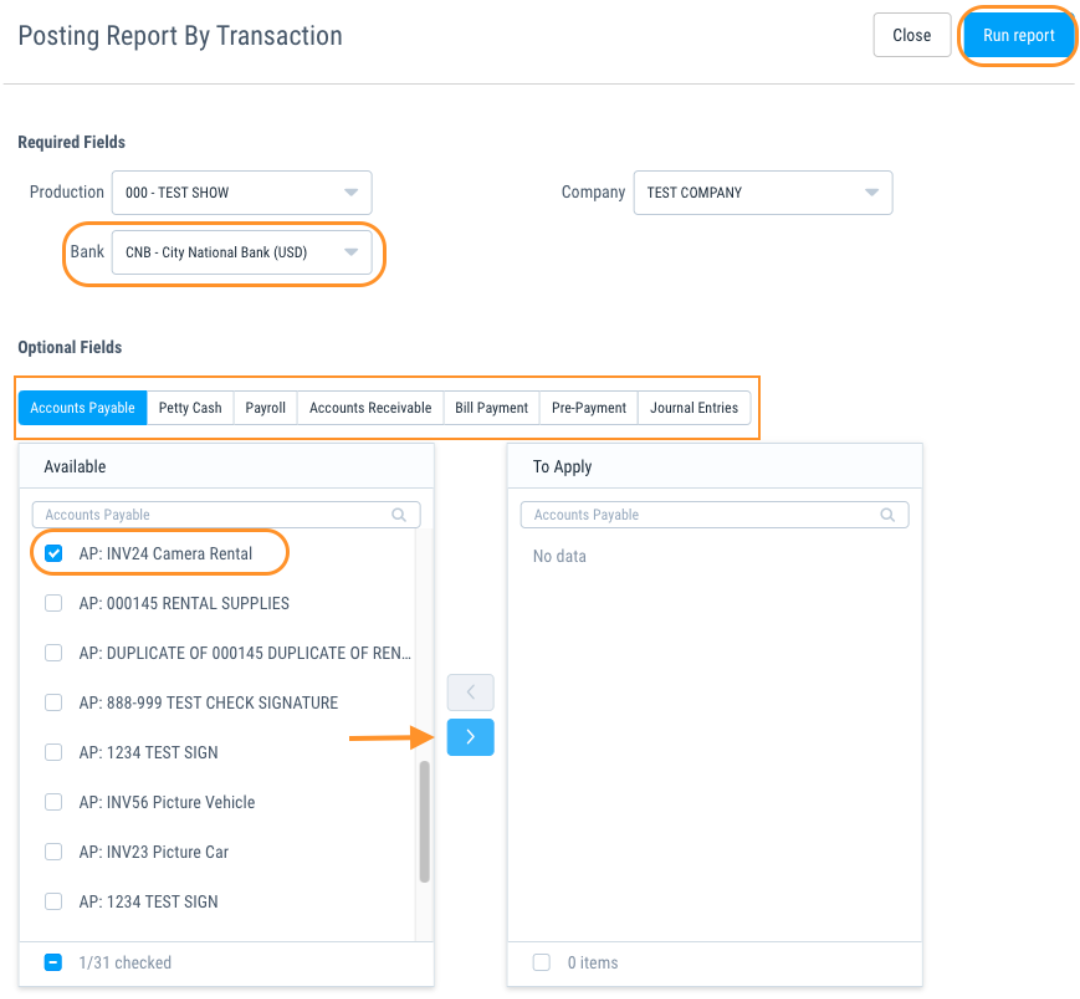
Task: Open the Accounts Receivable tab
Action: pyautogui.click(x=371, y=408)
